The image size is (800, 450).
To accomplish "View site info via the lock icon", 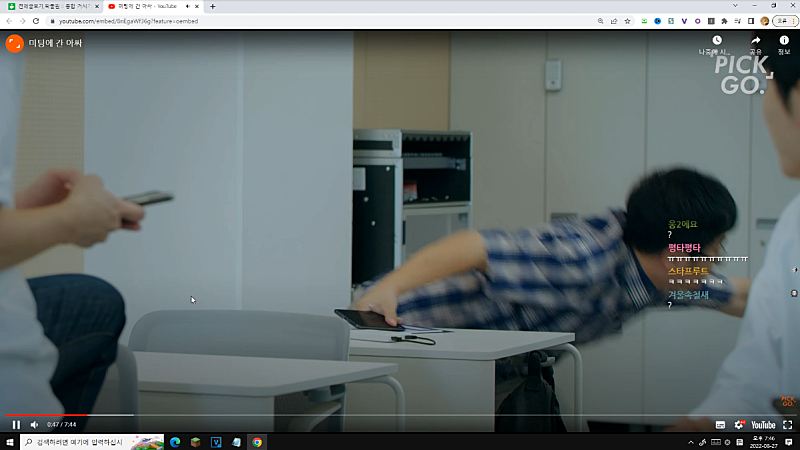I will tap(52, 21).
